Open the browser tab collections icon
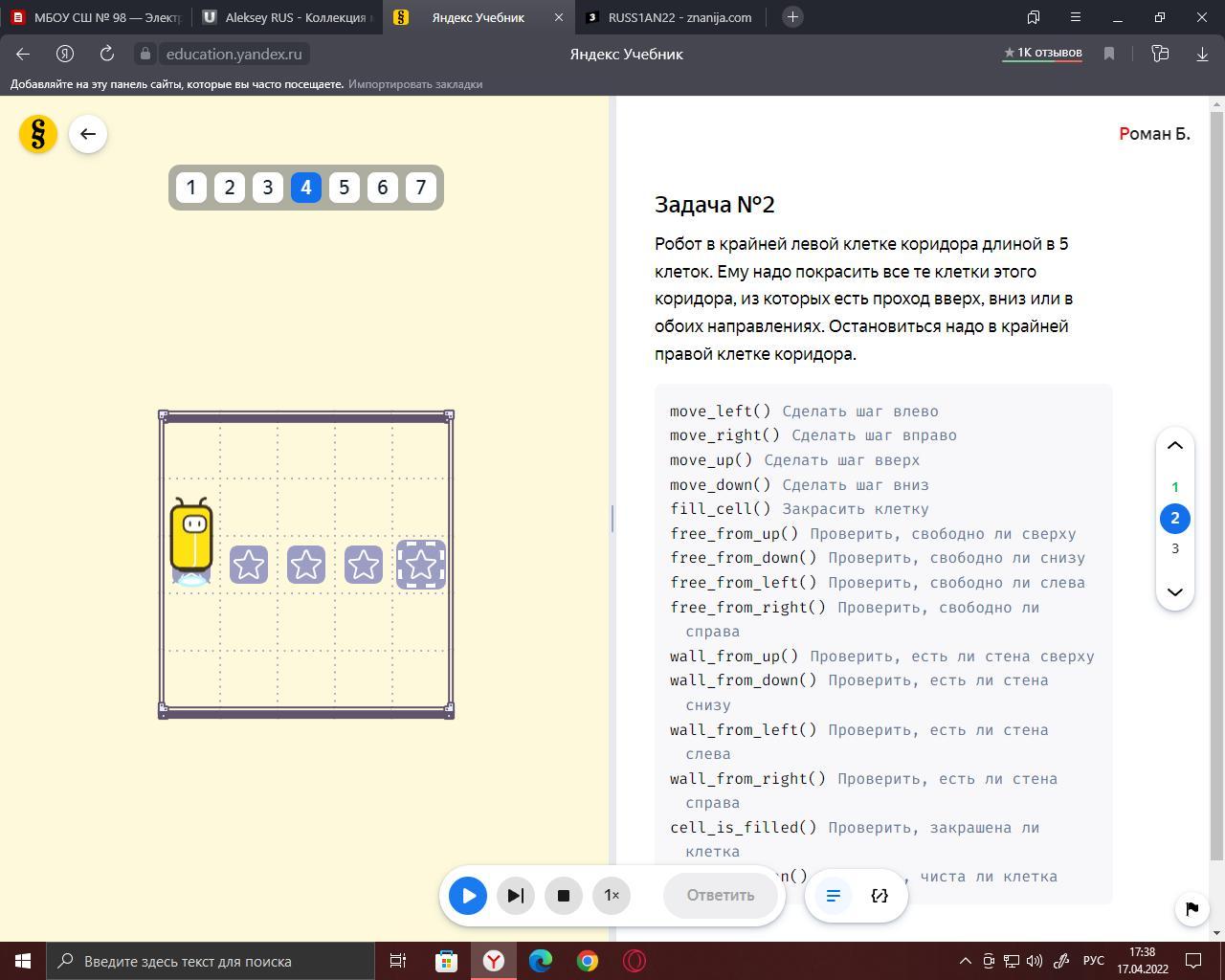Screen dimensions: 1225x980 click(1034, 17)
